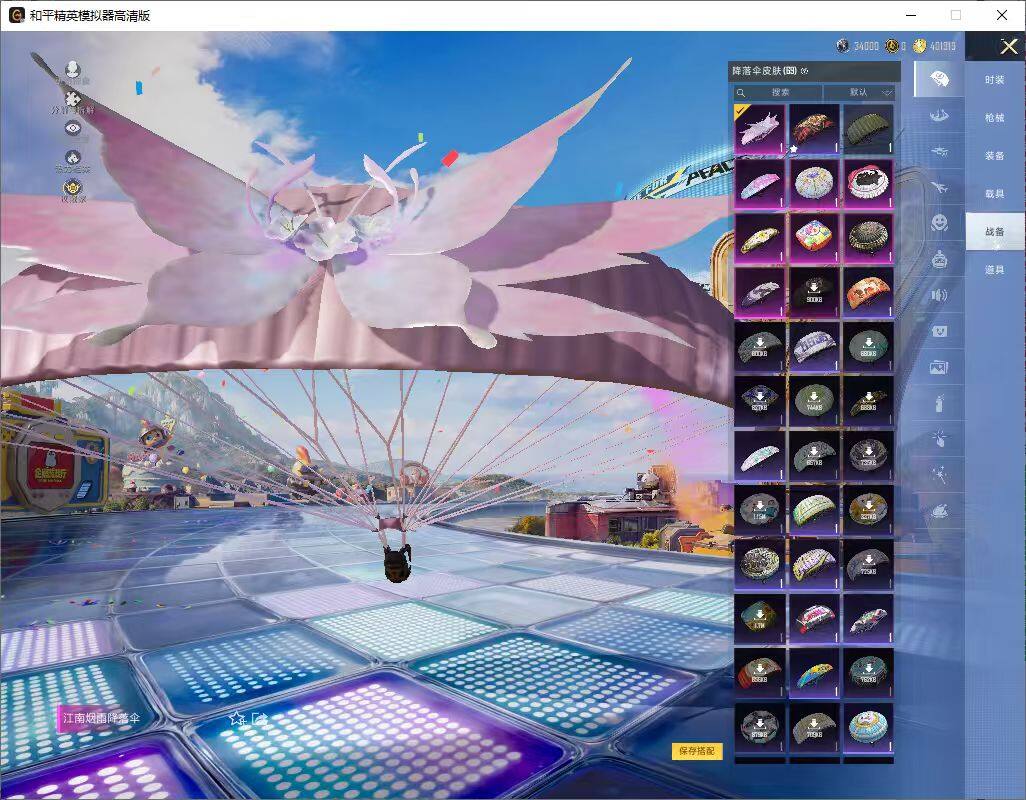Switch to the 装备 tab
Viewport: 1026px width, 800px height.
click(995, 156)
